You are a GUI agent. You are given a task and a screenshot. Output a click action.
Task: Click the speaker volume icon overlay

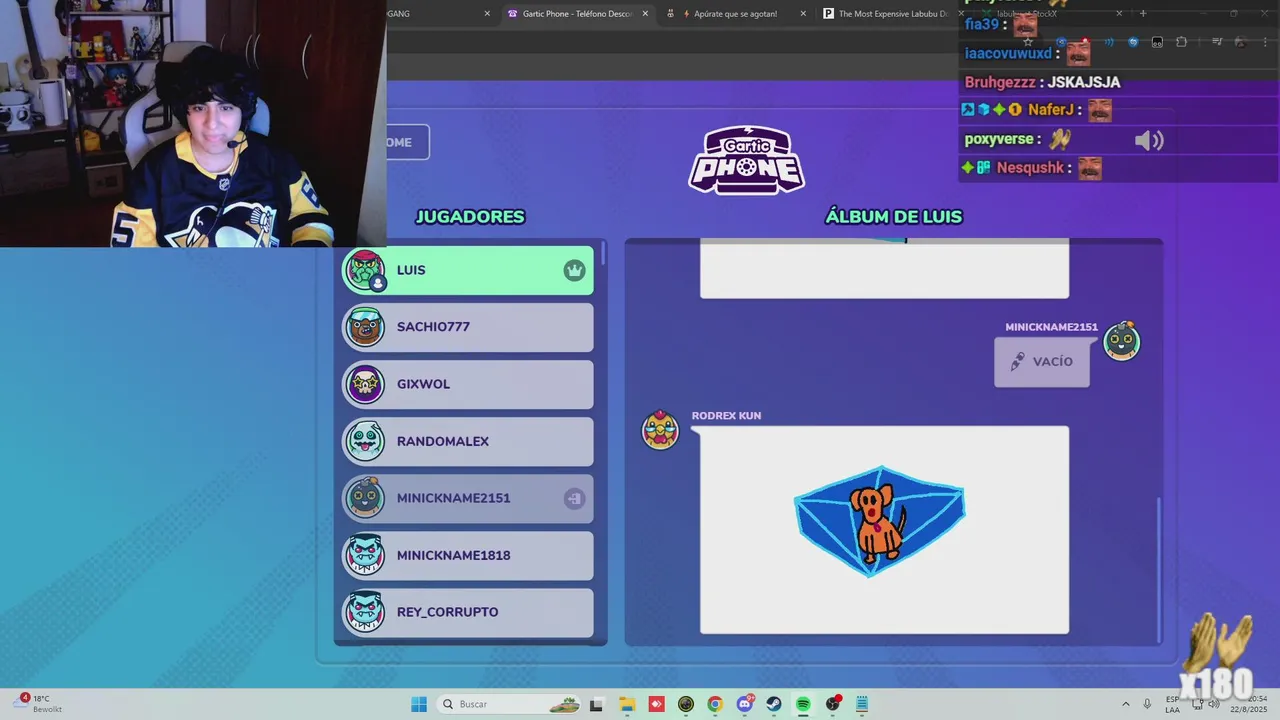coord(1149,141)
